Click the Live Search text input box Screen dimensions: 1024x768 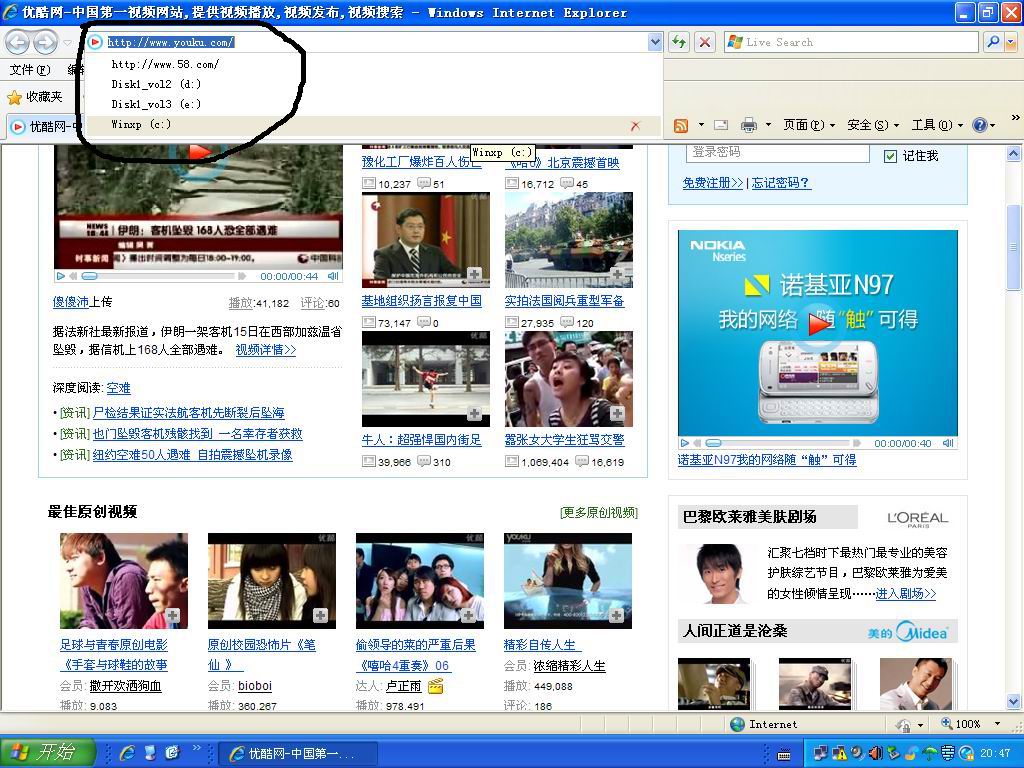pos(852,42)
